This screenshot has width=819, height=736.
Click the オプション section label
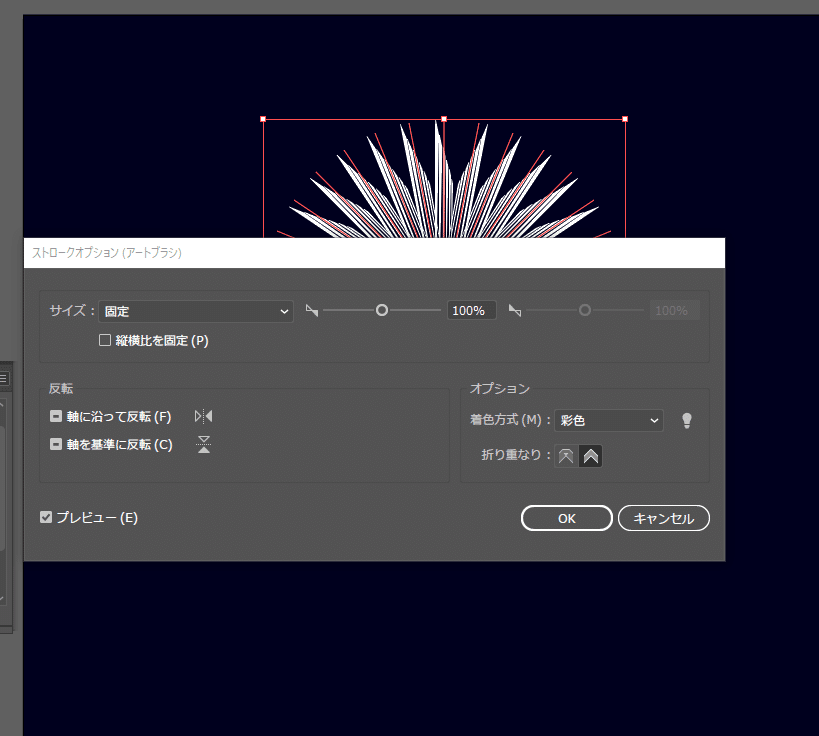[500, 389]
